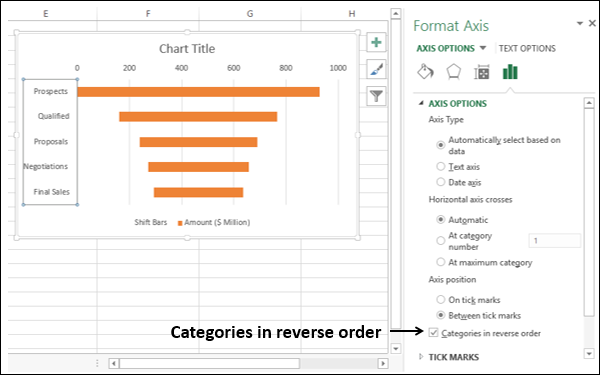Click the Final Sales axis label

click(x=51, y=191)
